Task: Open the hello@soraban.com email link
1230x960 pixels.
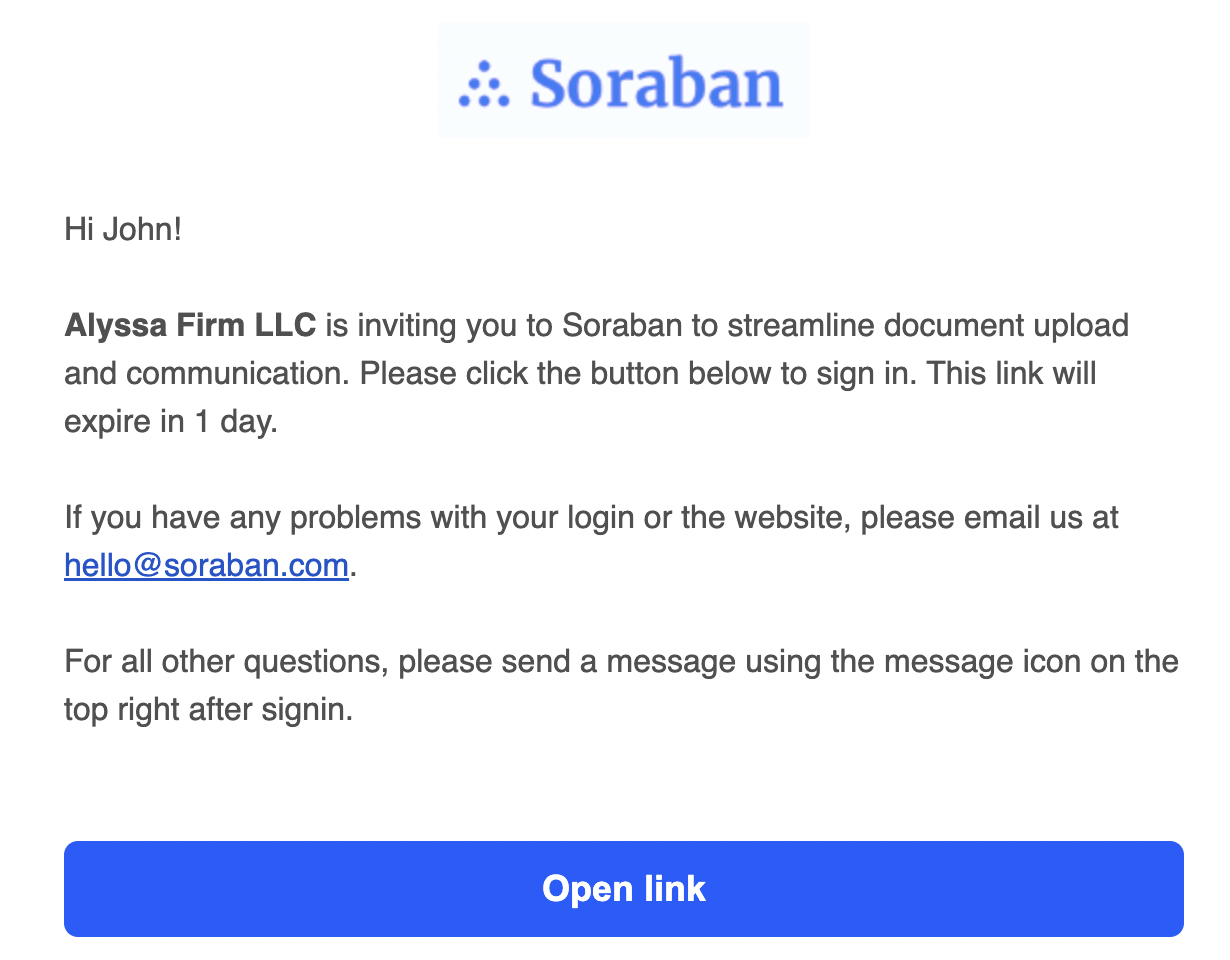Action: 206,566
